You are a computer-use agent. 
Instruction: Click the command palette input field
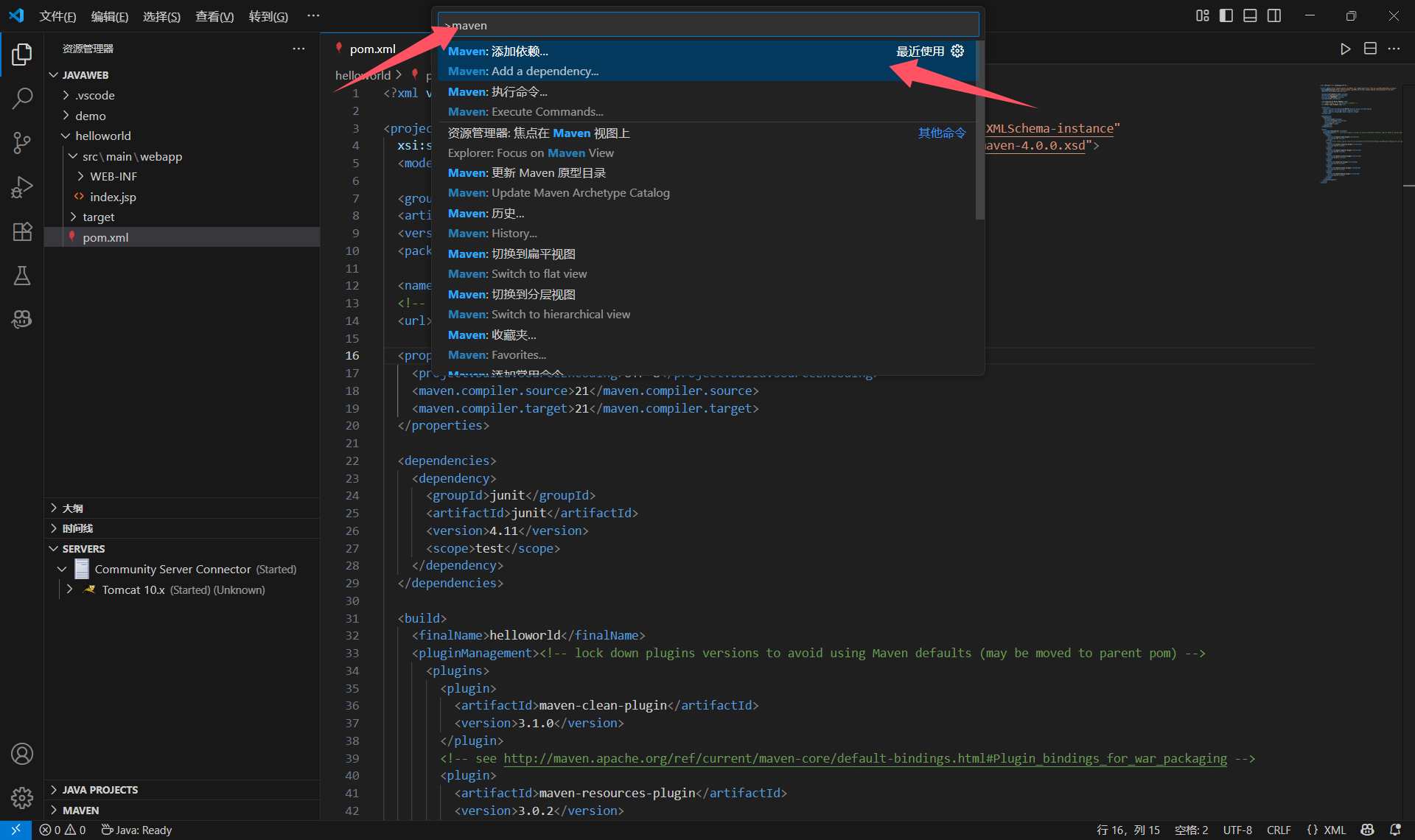point(707,25)
